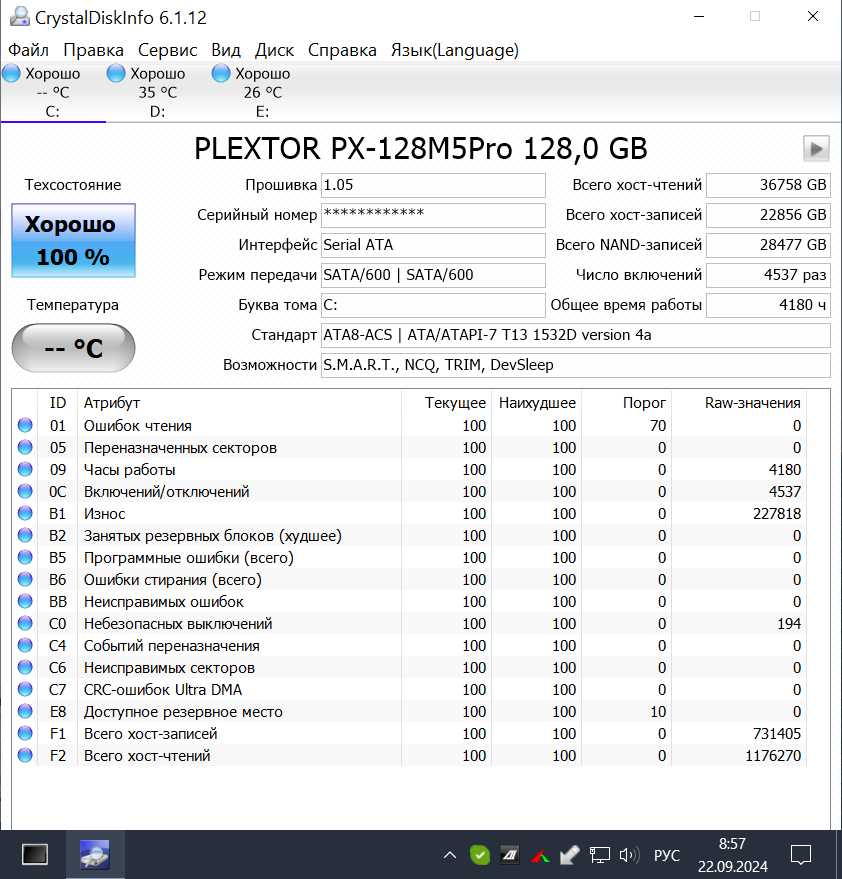Click the Стандарт ATA8-ACS field
Image resolution: width=842 pixels, height=879 pixels.
[575, 335]
